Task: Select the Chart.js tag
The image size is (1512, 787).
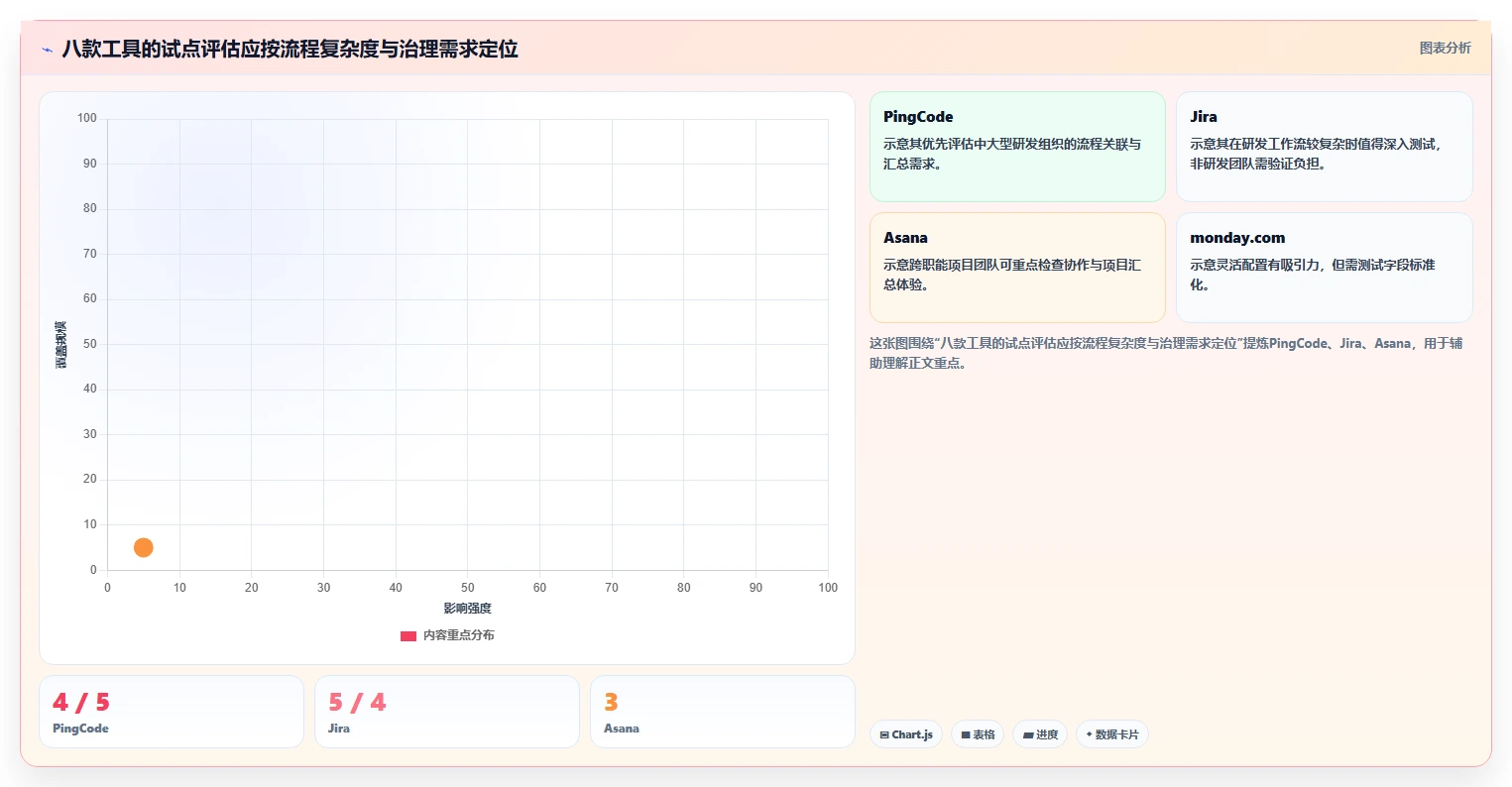Action: [906, 734]
